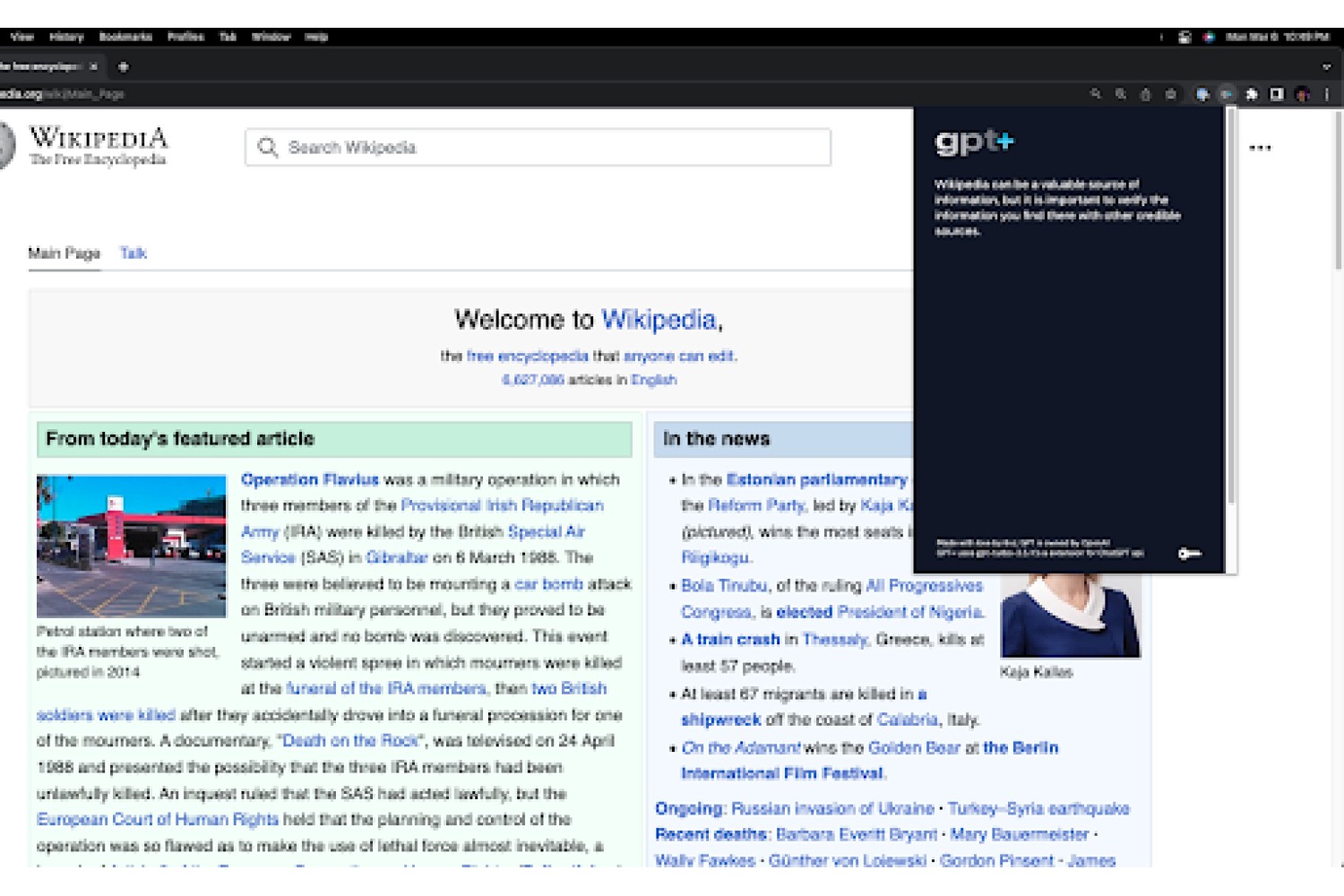Screen dimensions: 1344x896
Task: Bookmark this page with star icon
Action: pyautogui.click(x=1170, y=94)
